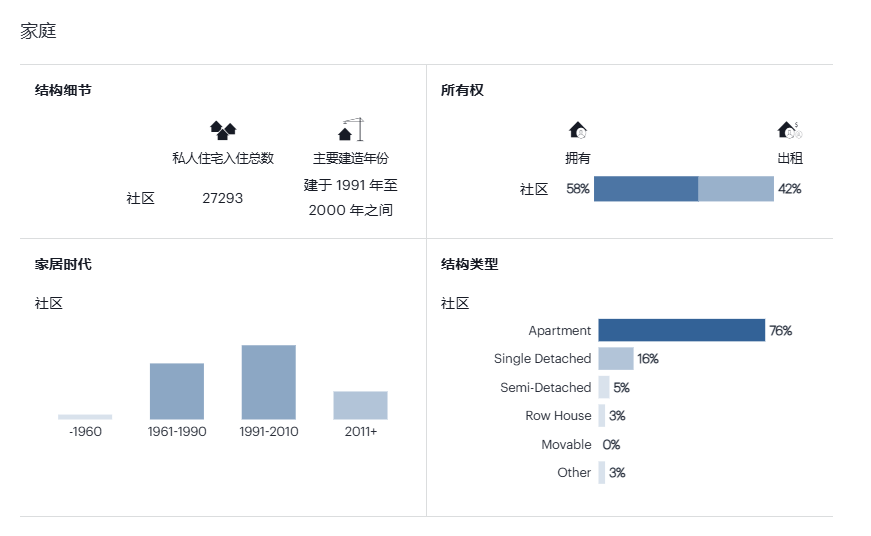Click the 0% Movable value

point(611,445)
